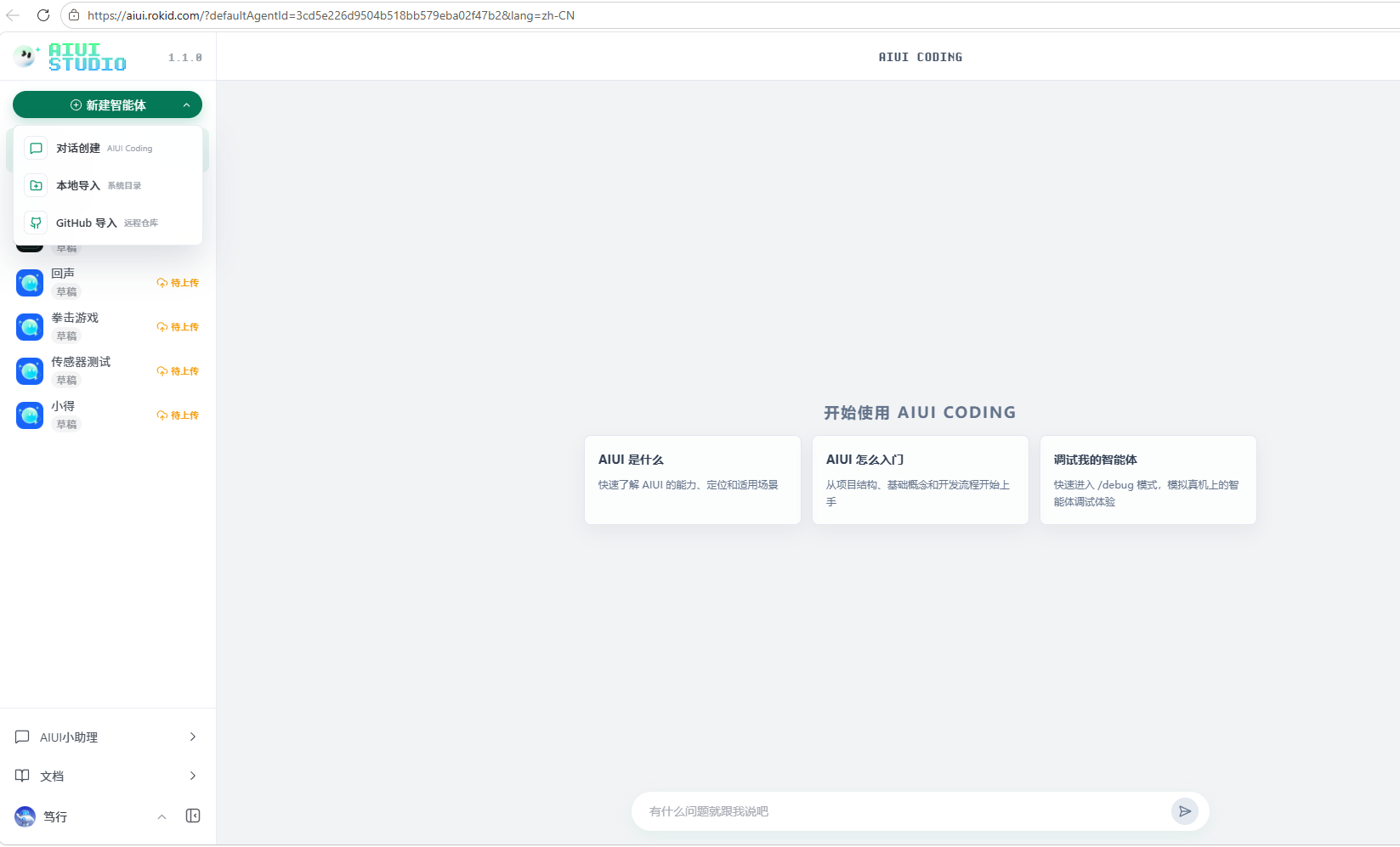1400x847 pixels.
Task: Open the 拳击游戏 agent avatar
Action: click(x=30, y=327)
